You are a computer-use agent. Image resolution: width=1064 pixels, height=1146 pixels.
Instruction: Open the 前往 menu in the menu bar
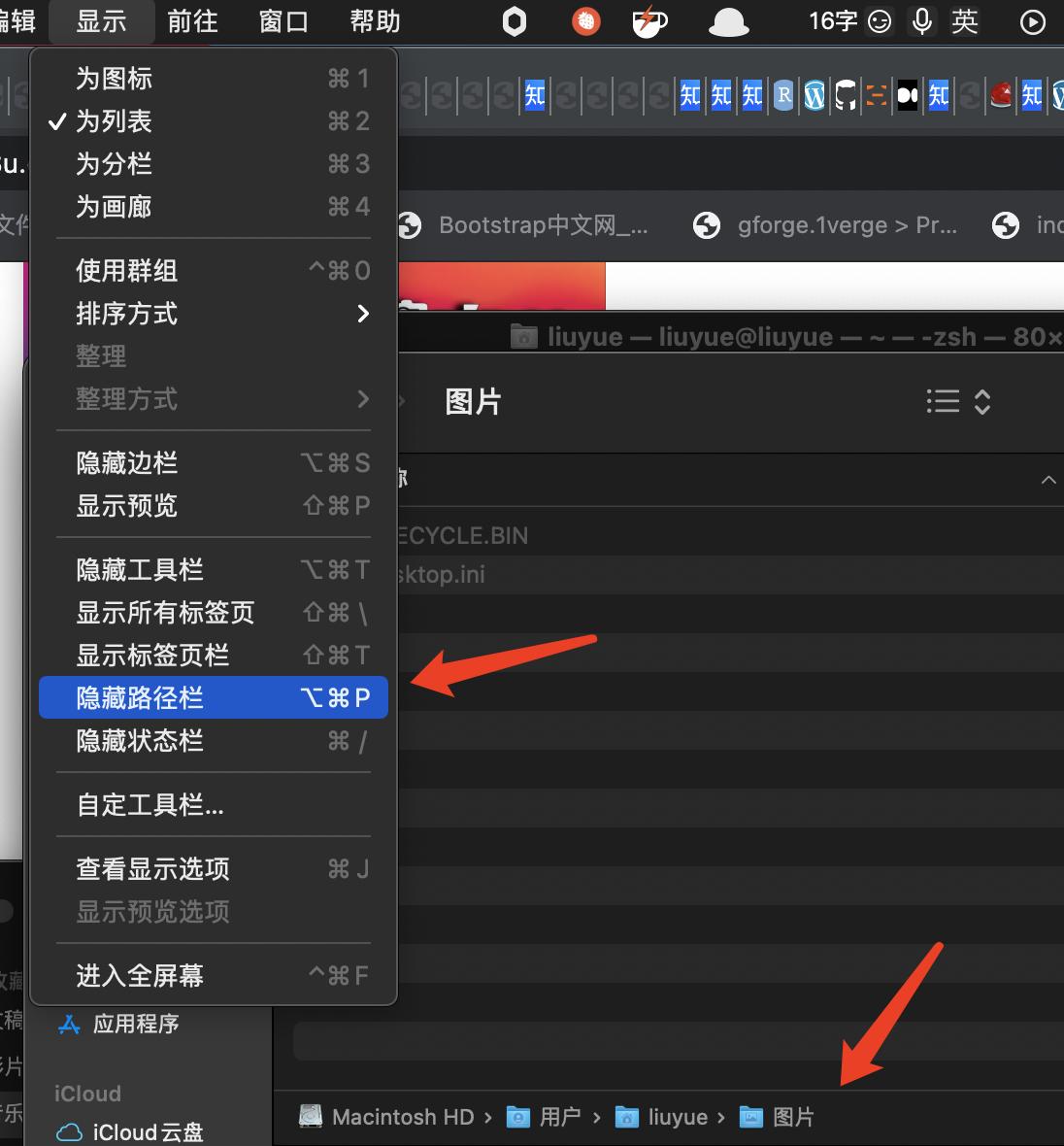point(191,21)
